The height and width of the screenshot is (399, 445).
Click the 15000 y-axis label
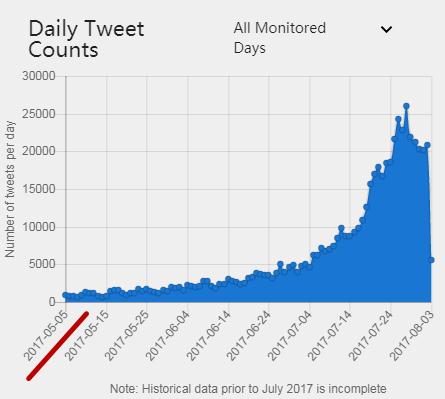(x=39, y=189)
